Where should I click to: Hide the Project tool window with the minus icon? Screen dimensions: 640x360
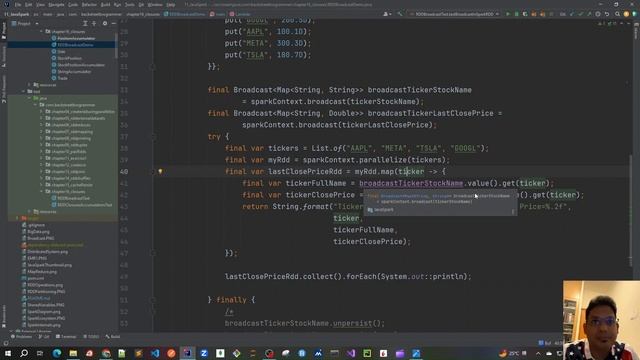pyautogui.click(x=113, y=24)
